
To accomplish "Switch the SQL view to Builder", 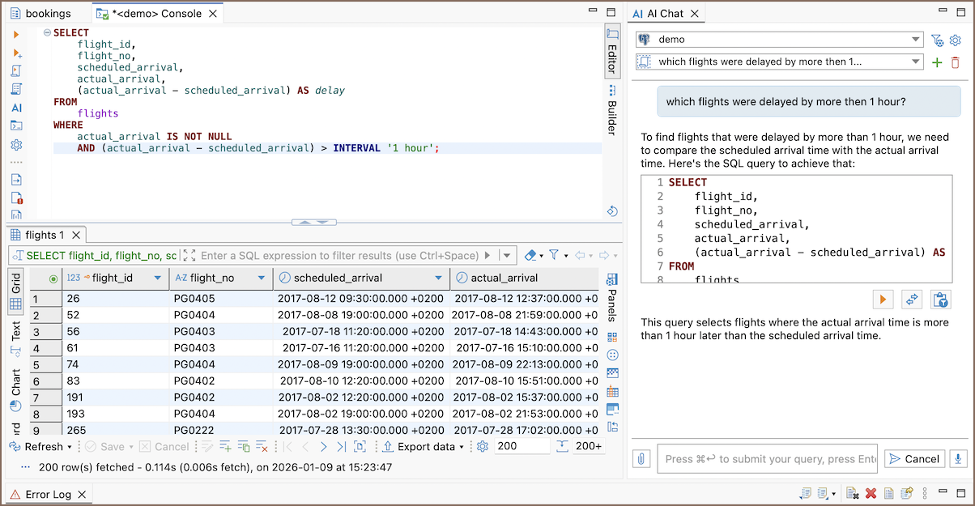I will [x=612, y=110].
